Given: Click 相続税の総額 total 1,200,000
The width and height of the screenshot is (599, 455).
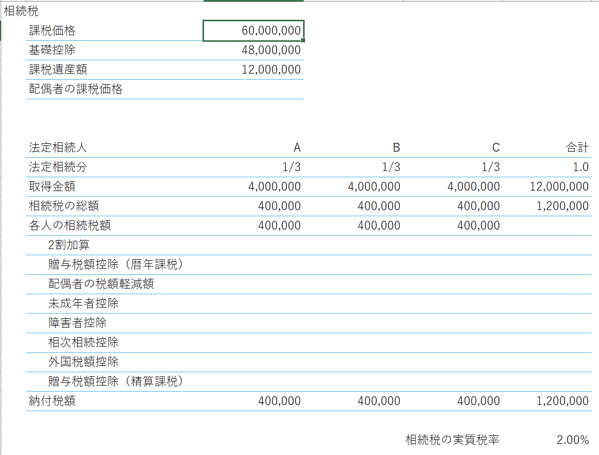Looking at the screenshot, I should [547, 206].
